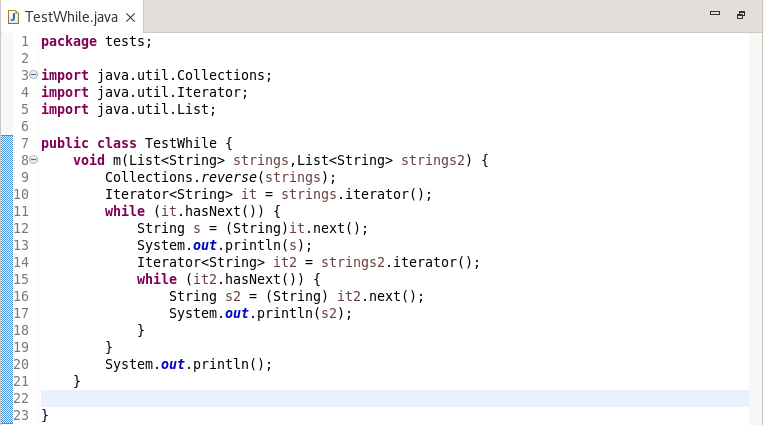Image resolution: width=764 pixels, height=425 pixels.
Task: Click 'package' keyword on line 1
Action: pyautogui.click(x=69, y=42)
